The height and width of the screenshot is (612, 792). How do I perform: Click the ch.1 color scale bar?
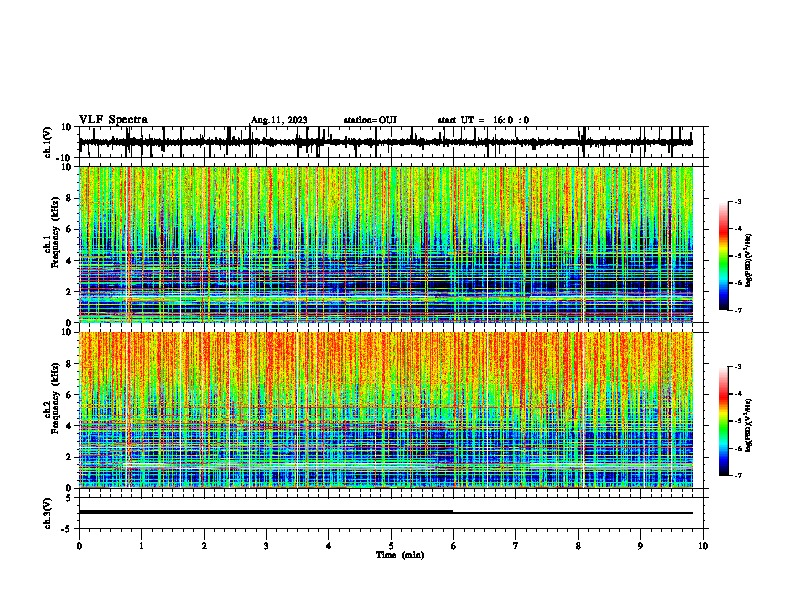click(x=723, y=256)
